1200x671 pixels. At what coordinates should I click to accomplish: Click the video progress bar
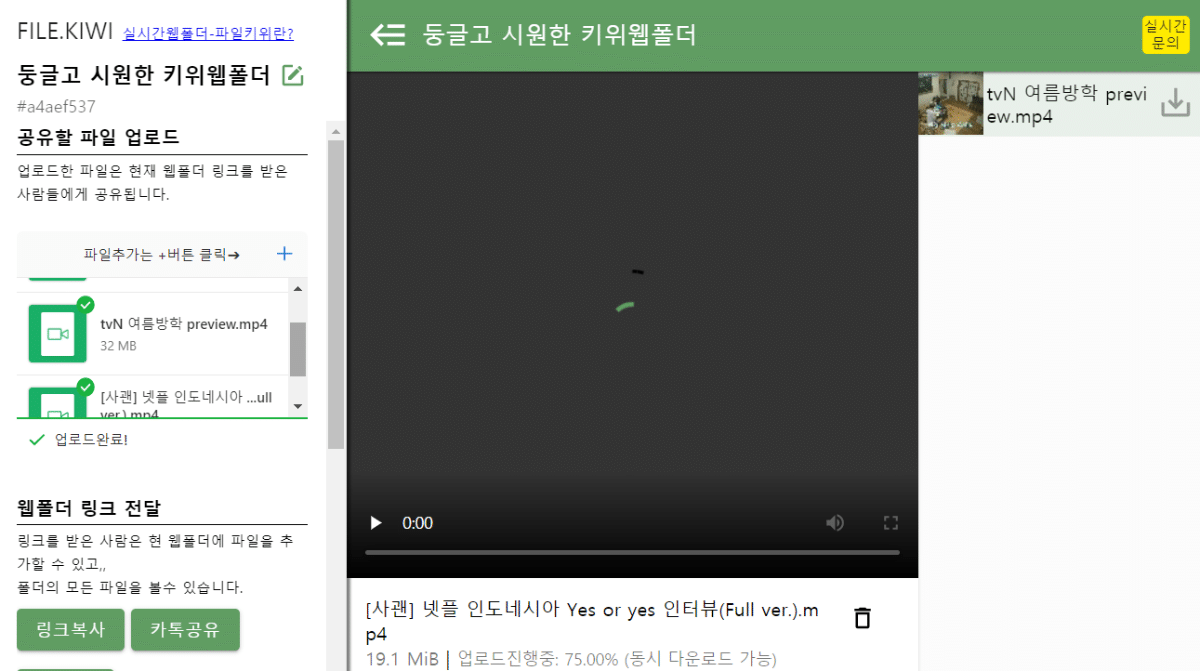click(x=632, y=552)
